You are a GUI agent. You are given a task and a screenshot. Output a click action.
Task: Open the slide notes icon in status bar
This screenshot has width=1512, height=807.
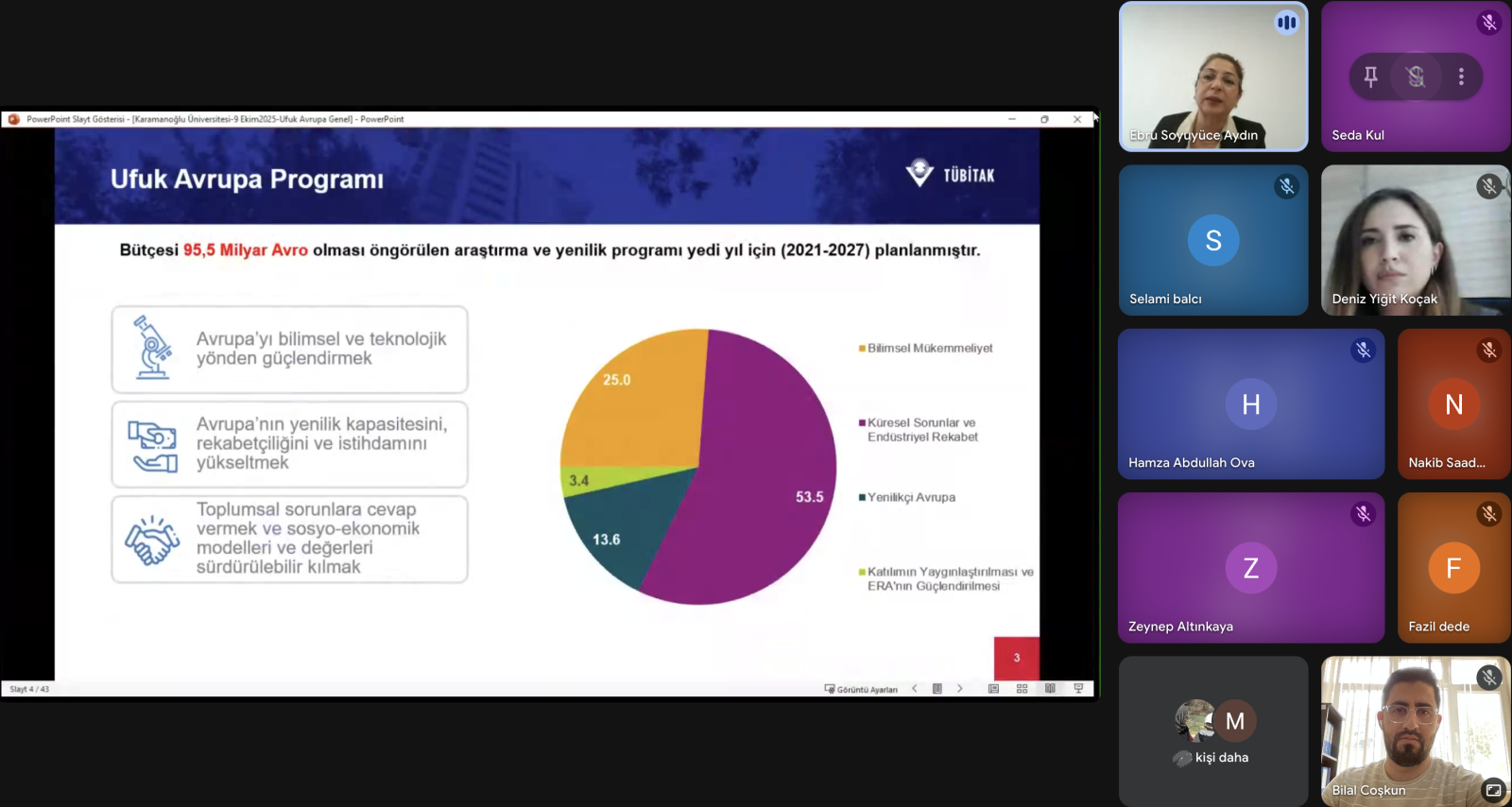click(937, 689)
